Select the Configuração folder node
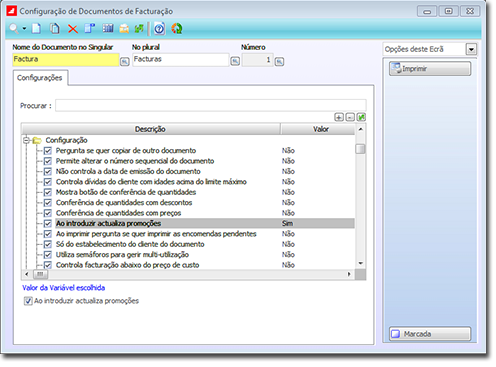This screenshot has height=367, width=496. point(66,140)
